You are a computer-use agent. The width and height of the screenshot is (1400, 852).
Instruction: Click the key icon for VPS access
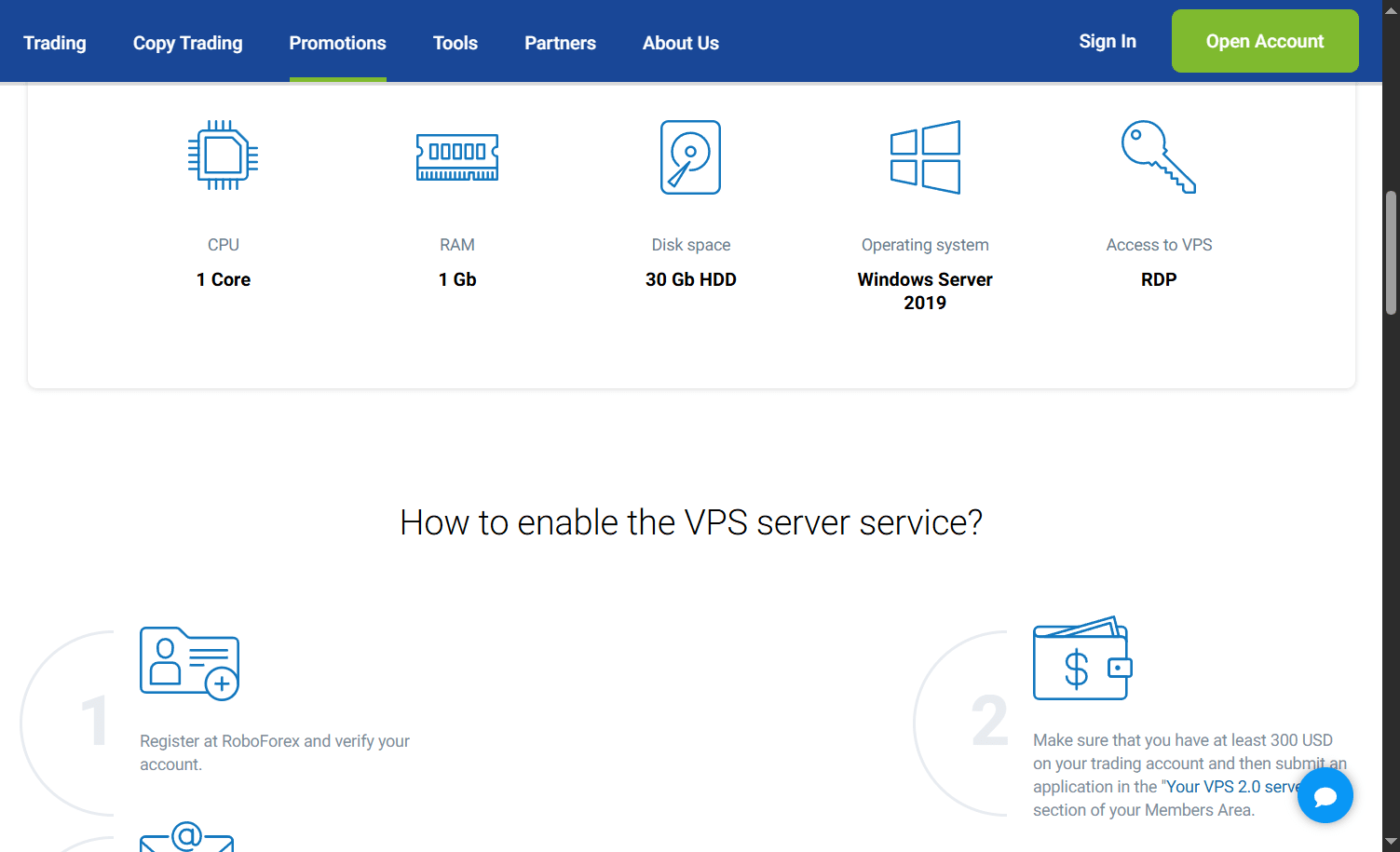coord(1158,156)
